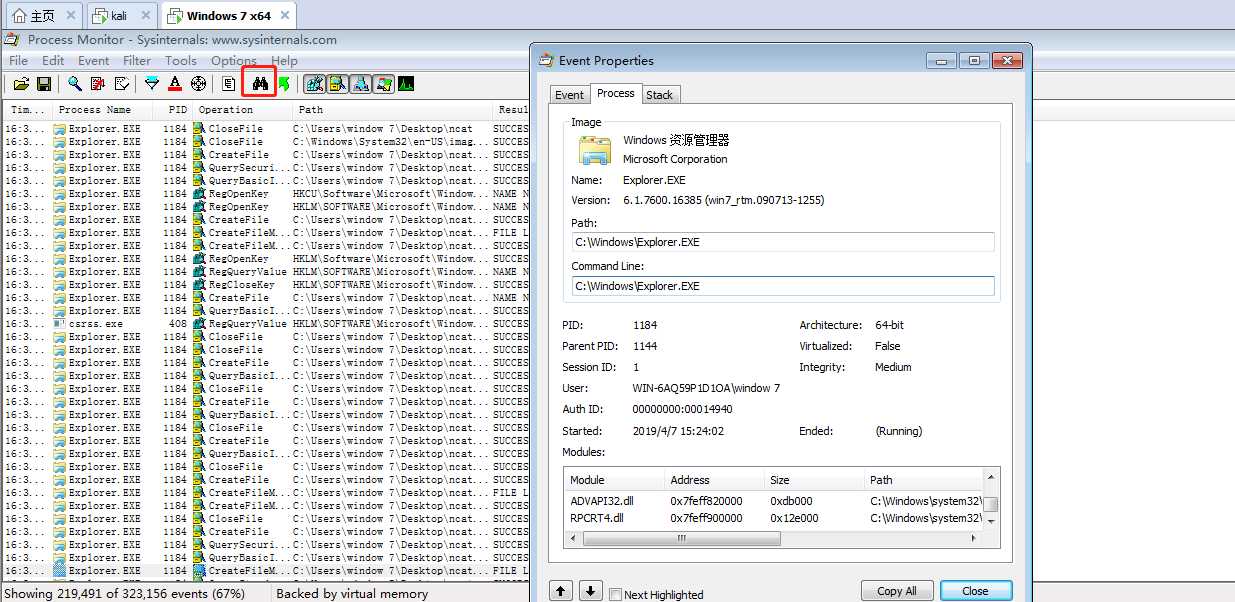Toggle Show Network Activity icon
The width and height of the screenshot is (1235, 602).
click(361, 84)
